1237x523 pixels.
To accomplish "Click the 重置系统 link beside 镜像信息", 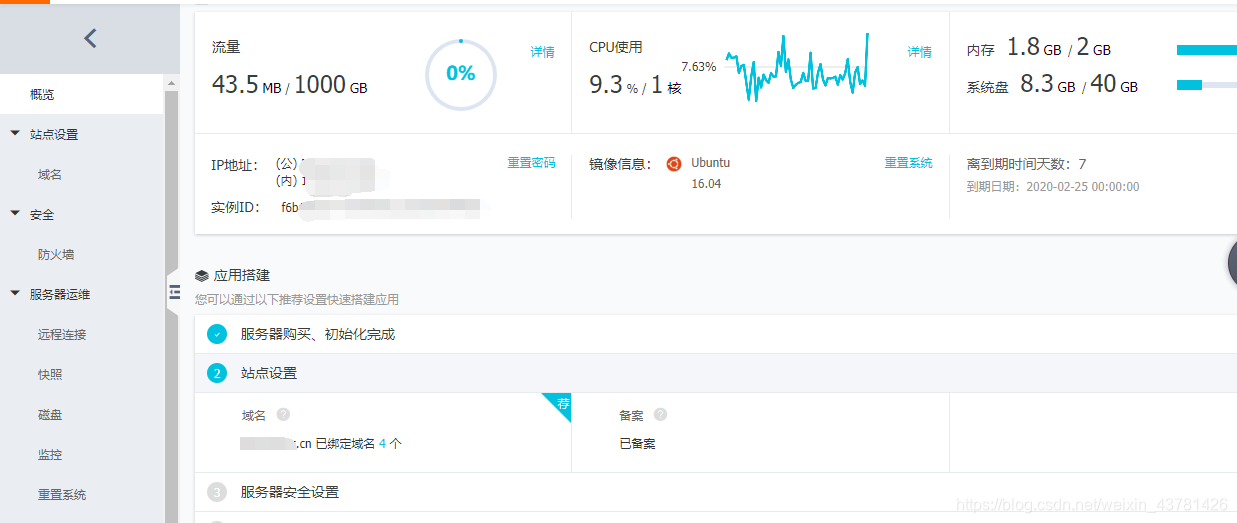I will pos(908,163).
